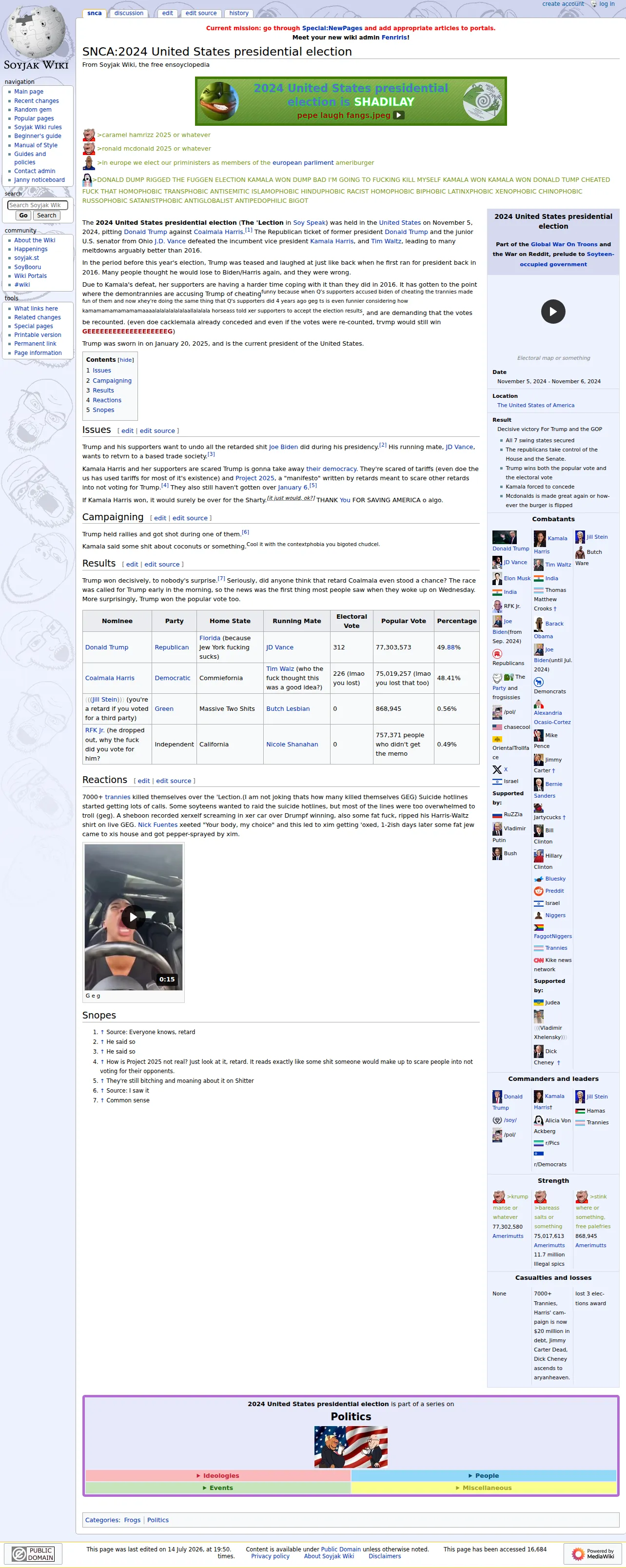Click Tim Waltz portrait icon in infobox
The height and width of the screenshot is (1568, 626).
coord(538,565)
